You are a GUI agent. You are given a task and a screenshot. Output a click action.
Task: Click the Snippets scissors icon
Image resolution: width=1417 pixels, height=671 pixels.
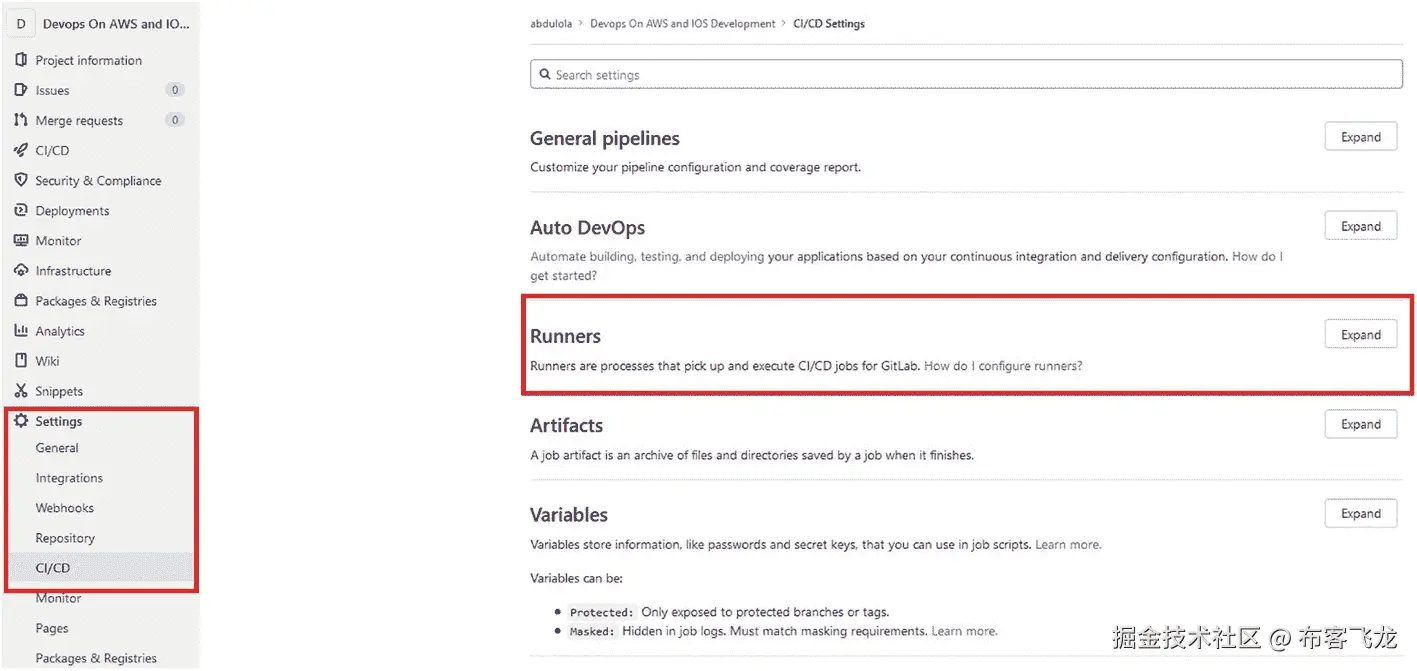[x=21, y=391]
